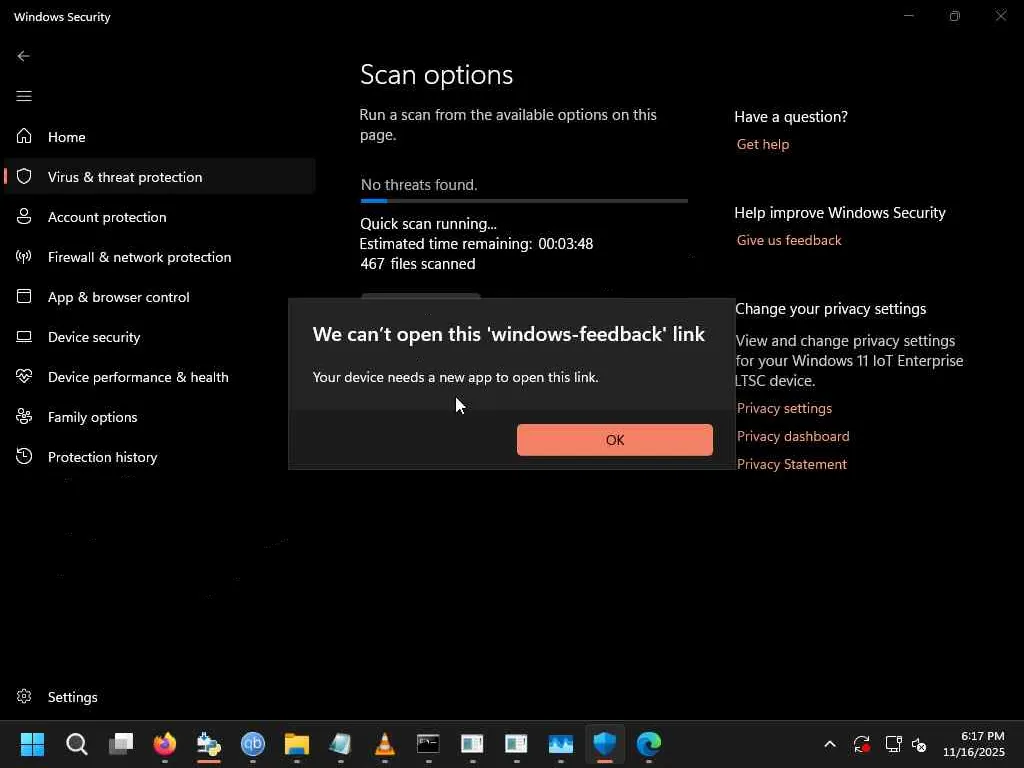The width and height of the screenshot is (1024, 768).
Task: Click the network display tray icon
Action: (893, 744)
